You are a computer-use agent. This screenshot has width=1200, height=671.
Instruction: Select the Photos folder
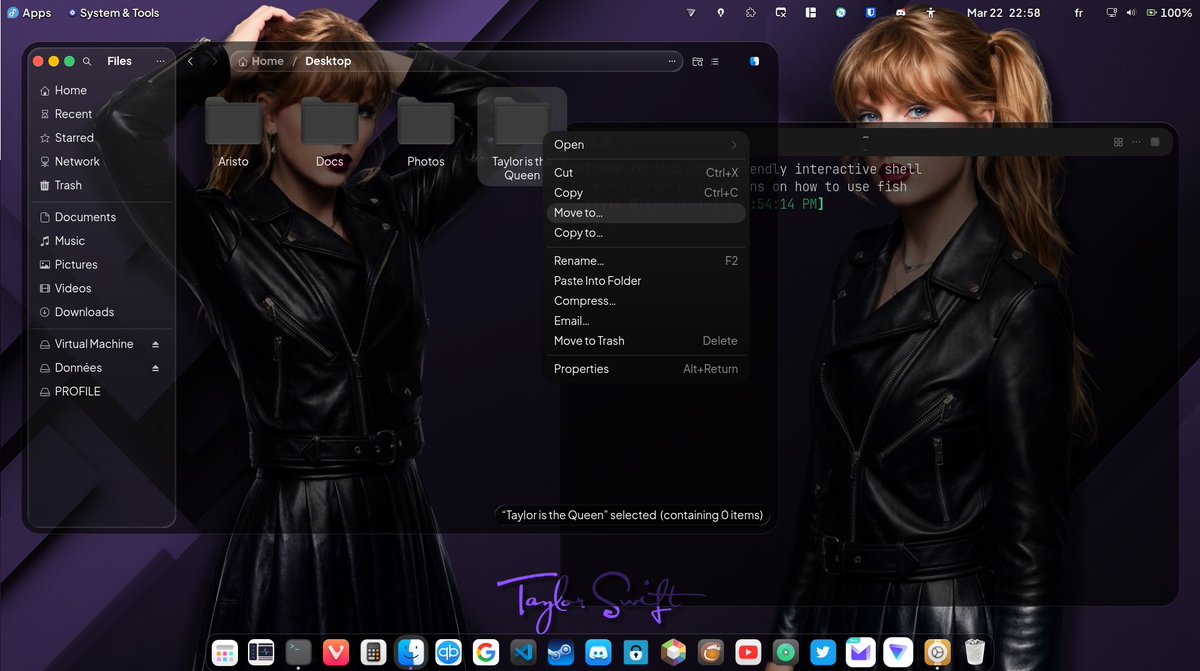point(425,131)
